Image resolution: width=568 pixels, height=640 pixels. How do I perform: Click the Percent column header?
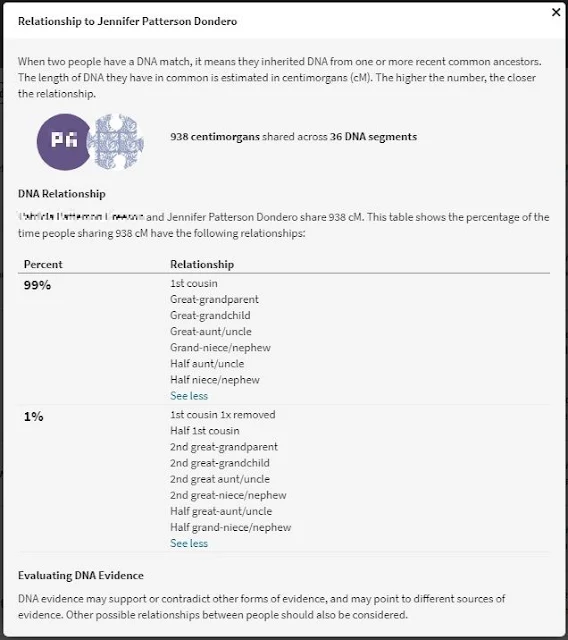[x=43, y=264]
